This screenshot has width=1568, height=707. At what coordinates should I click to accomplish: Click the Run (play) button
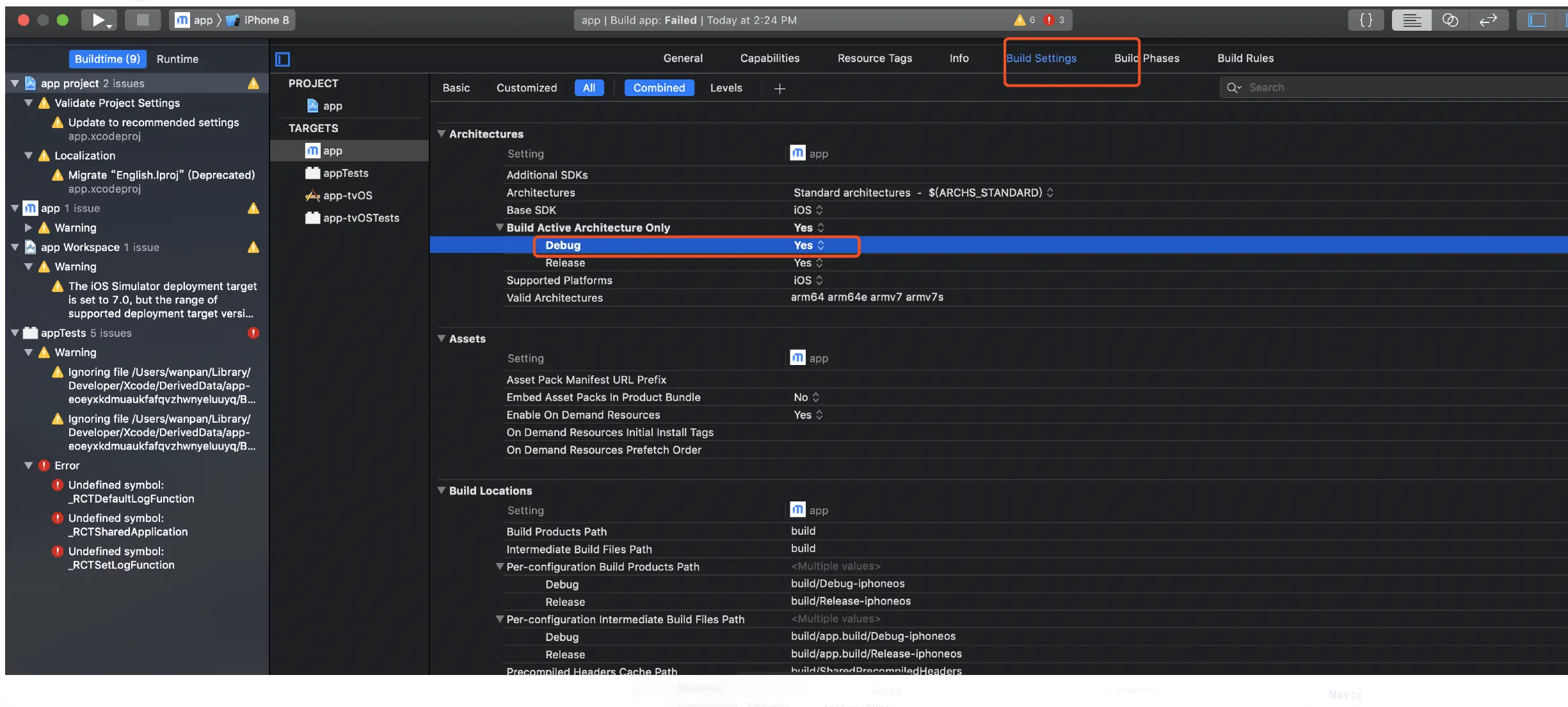point(97,20)
